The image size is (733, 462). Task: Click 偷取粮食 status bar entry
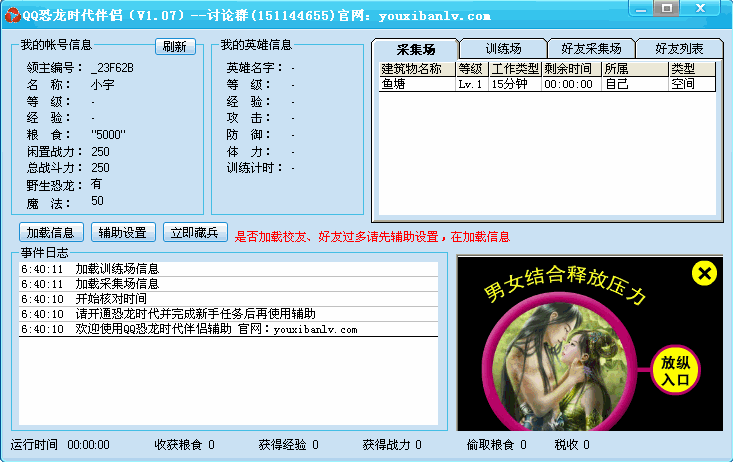[496, 444]
